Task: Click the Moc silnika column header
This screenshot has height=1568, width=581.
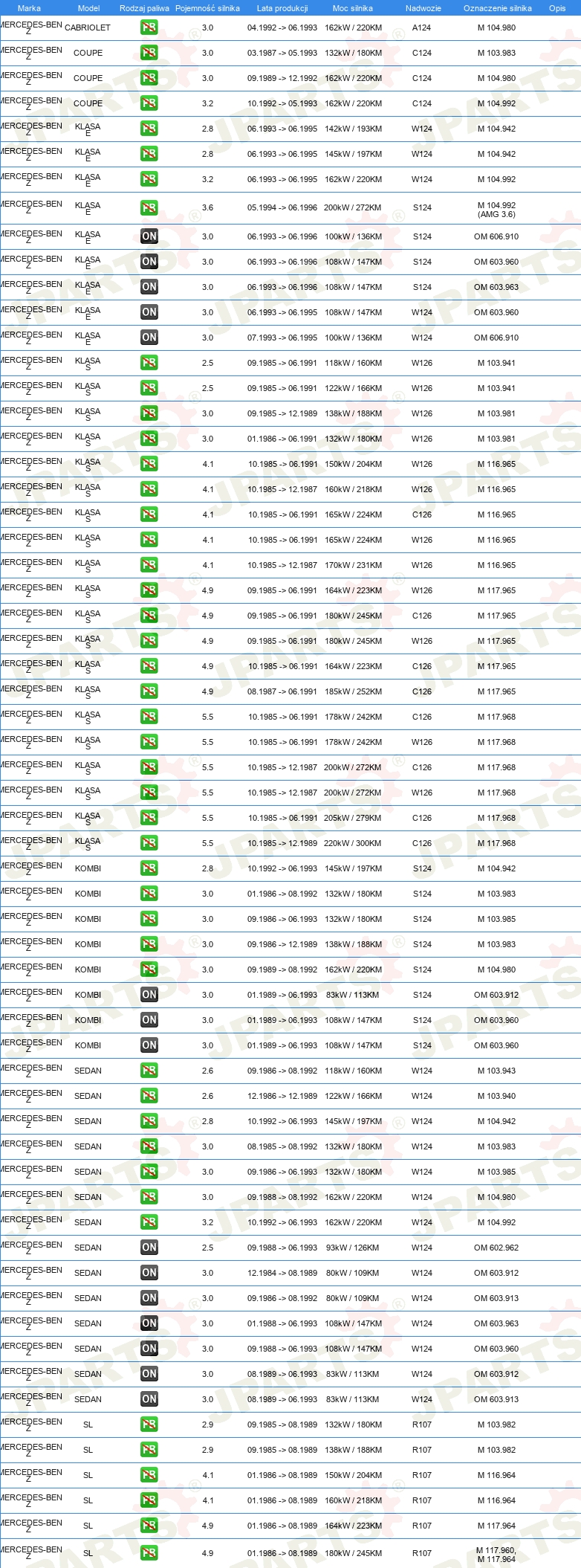Action: [353, 8]
